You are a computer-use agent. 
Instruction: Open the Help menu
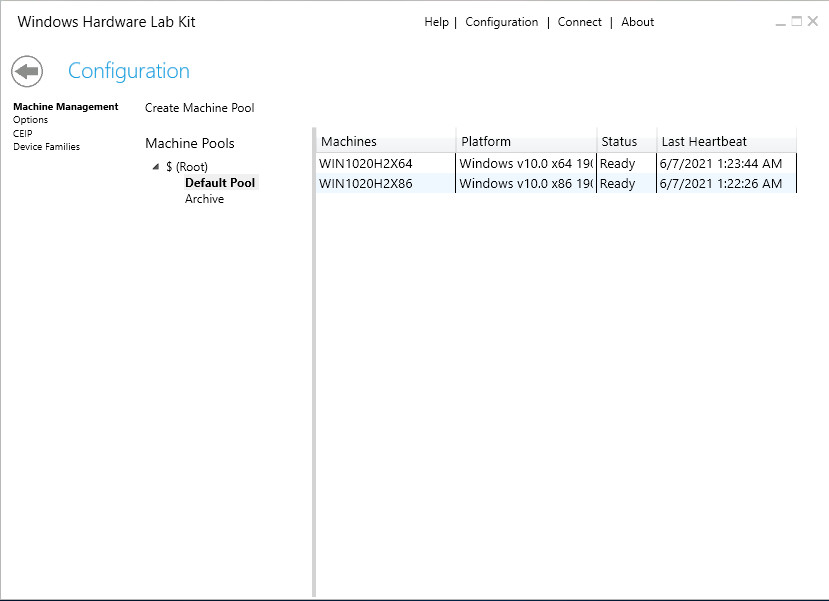pyautogui.click(x=436, y=22)
